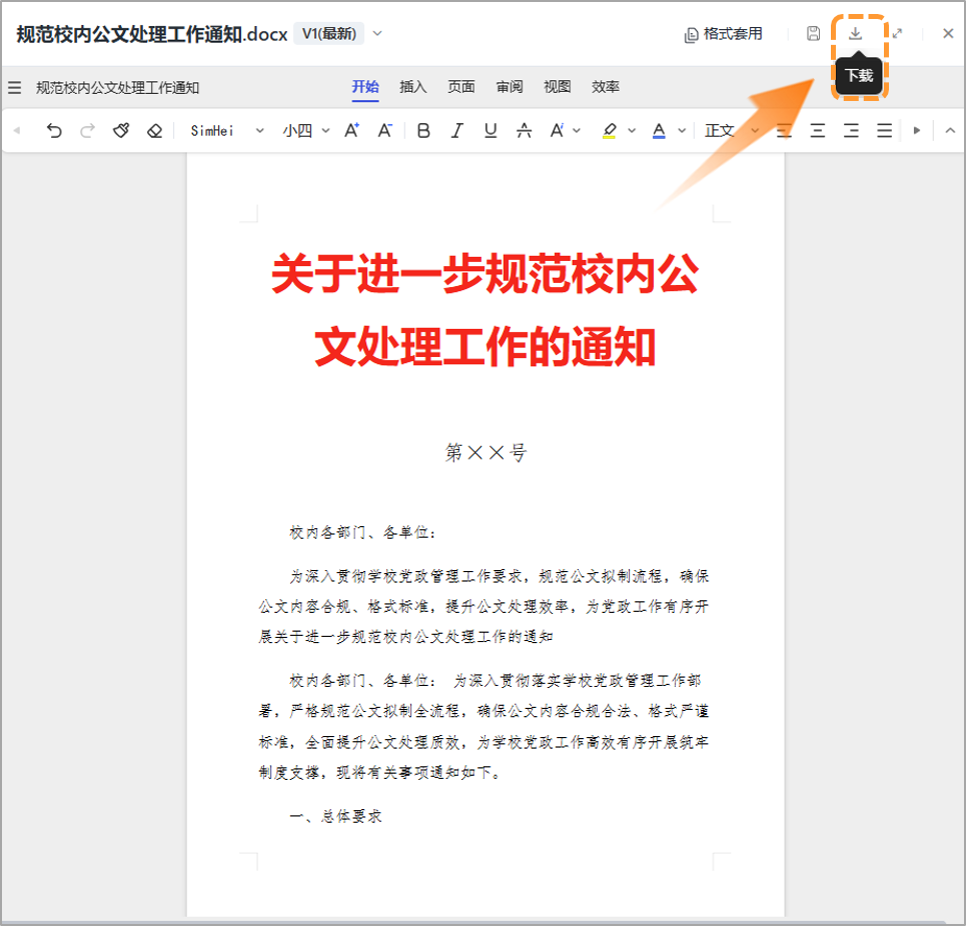The width and height of the screenshot is (966, 926).
Task: Expand the V1(最新) version dropdown
Action: click(x=376, y=32)
